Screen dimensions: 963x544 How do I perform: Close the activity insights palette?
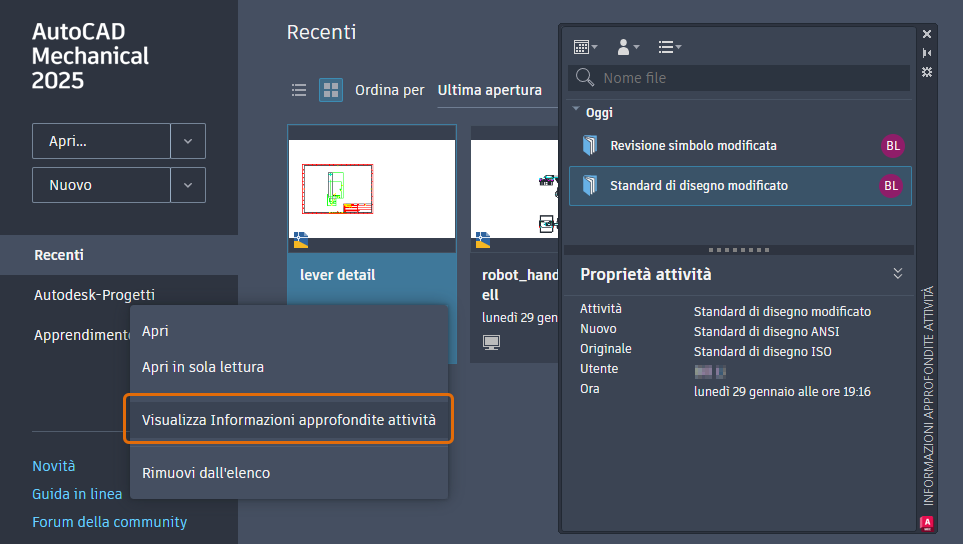click(927, 34)
